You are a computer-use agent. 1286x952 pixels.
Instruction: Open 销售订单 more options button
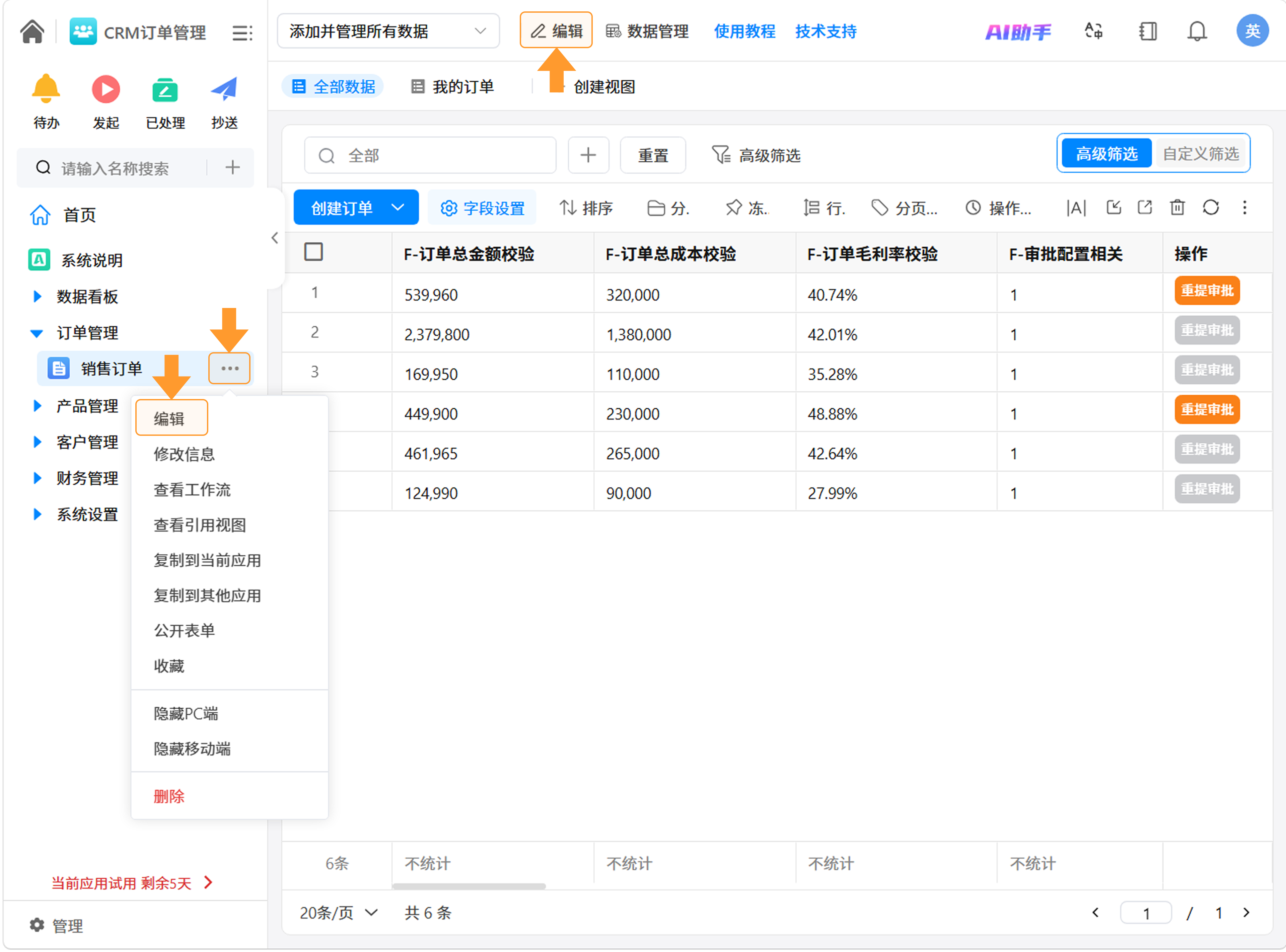tap(229, 368)
